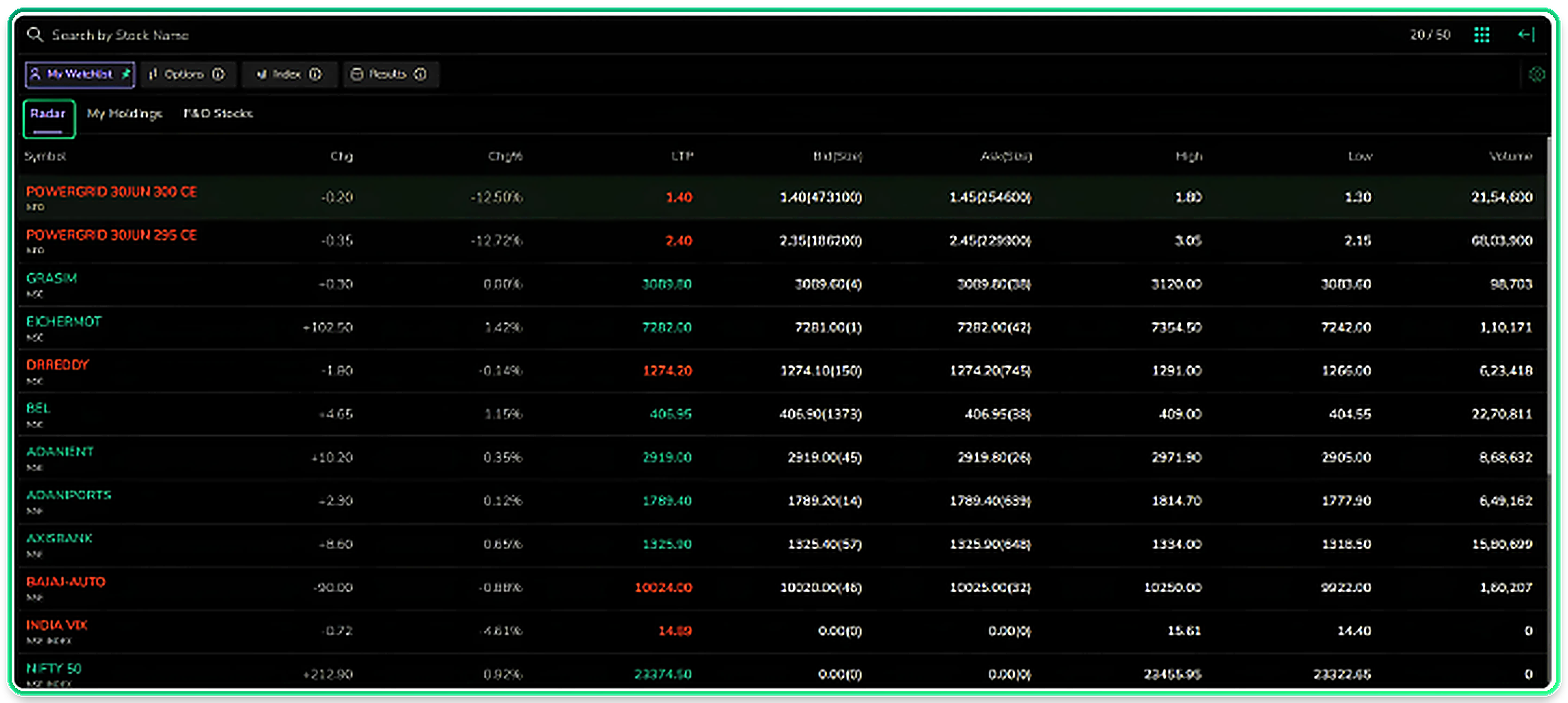Click the info icon beside Results
Screen dimensions: 1568x703
point(420,74)
